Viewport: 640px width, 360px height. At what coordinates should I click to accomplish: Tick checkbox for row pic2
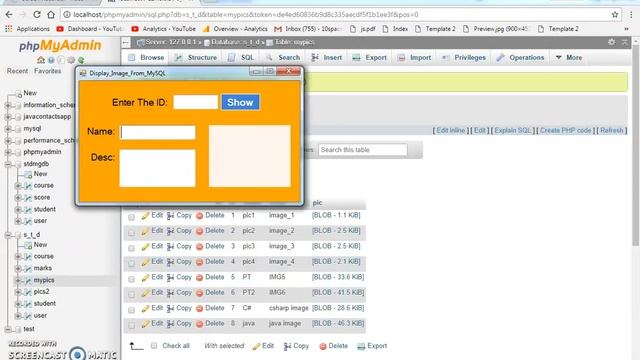[131, 233]
